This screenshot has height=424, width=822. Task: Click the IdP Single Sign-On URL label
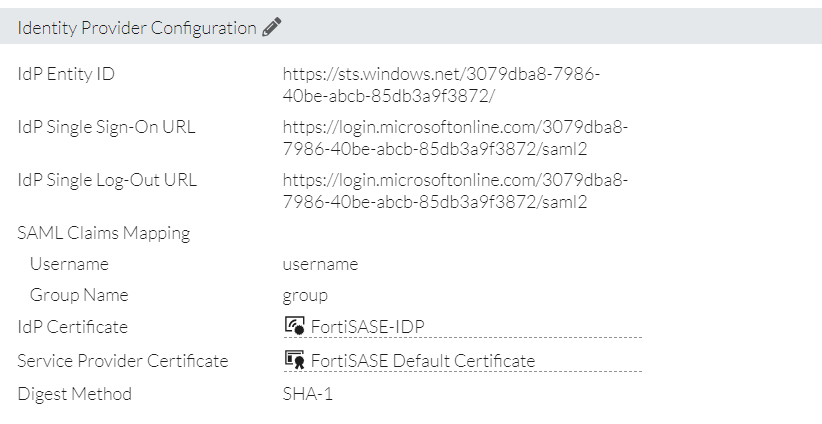coord(106,127)
